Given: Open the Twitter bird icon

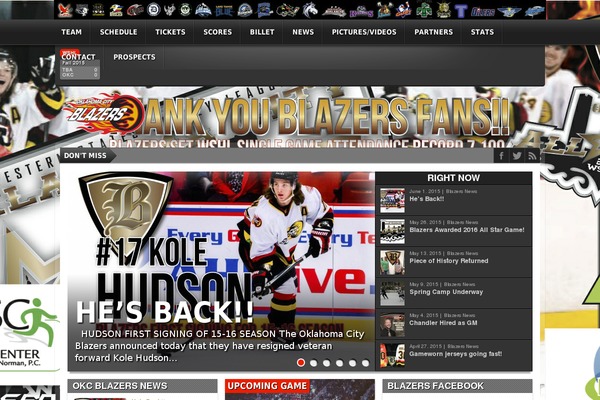Looking at the screenshot, I should pyautogui.click(x=517, y=156).
